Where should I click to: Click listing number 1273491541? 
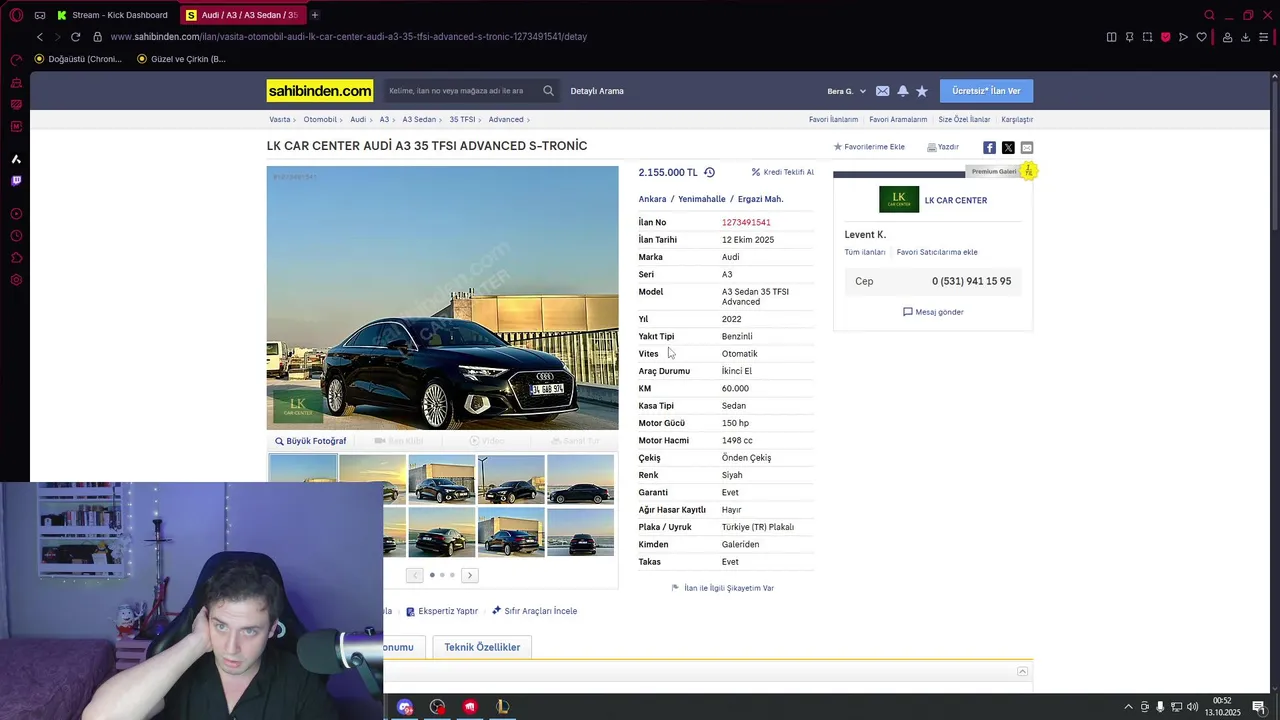point(746,223)
